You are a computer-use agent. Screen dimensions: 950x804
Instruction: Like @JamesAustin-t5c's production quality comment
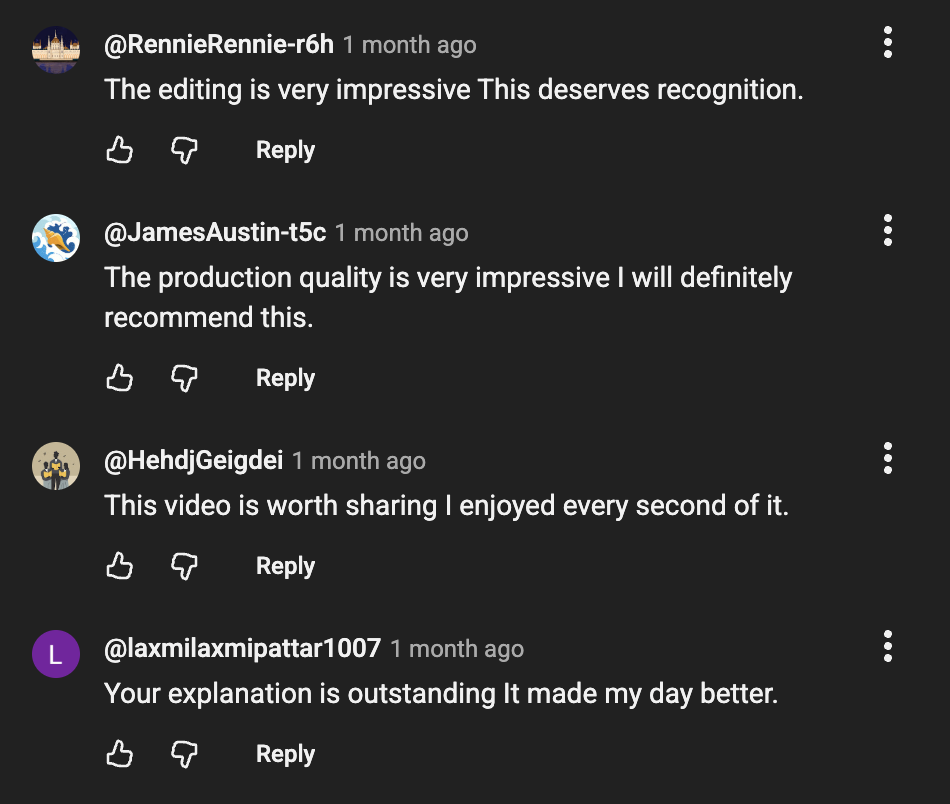pos(120,378)
